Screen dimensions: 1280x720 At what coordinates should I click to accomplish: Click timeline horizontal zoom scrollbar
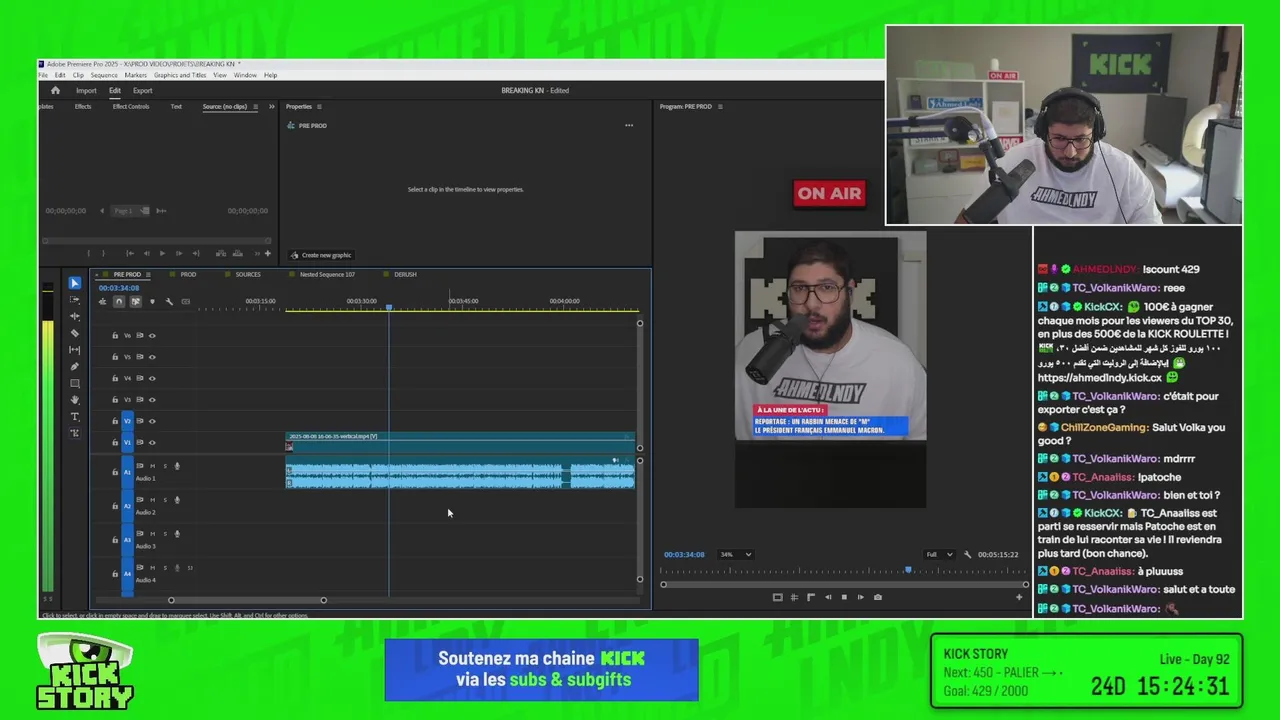click(x=247, y=600)
